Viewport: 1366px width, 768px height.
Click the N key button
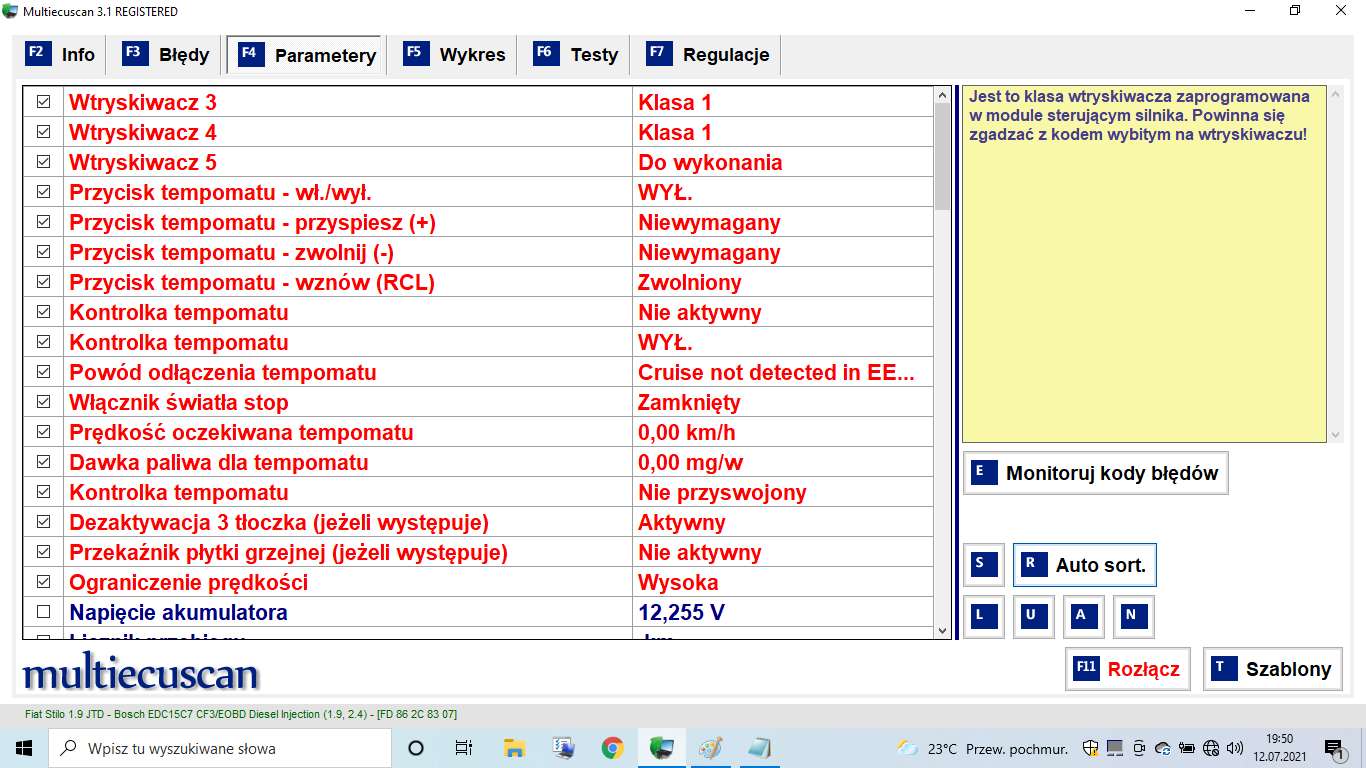coord(1134,616)
